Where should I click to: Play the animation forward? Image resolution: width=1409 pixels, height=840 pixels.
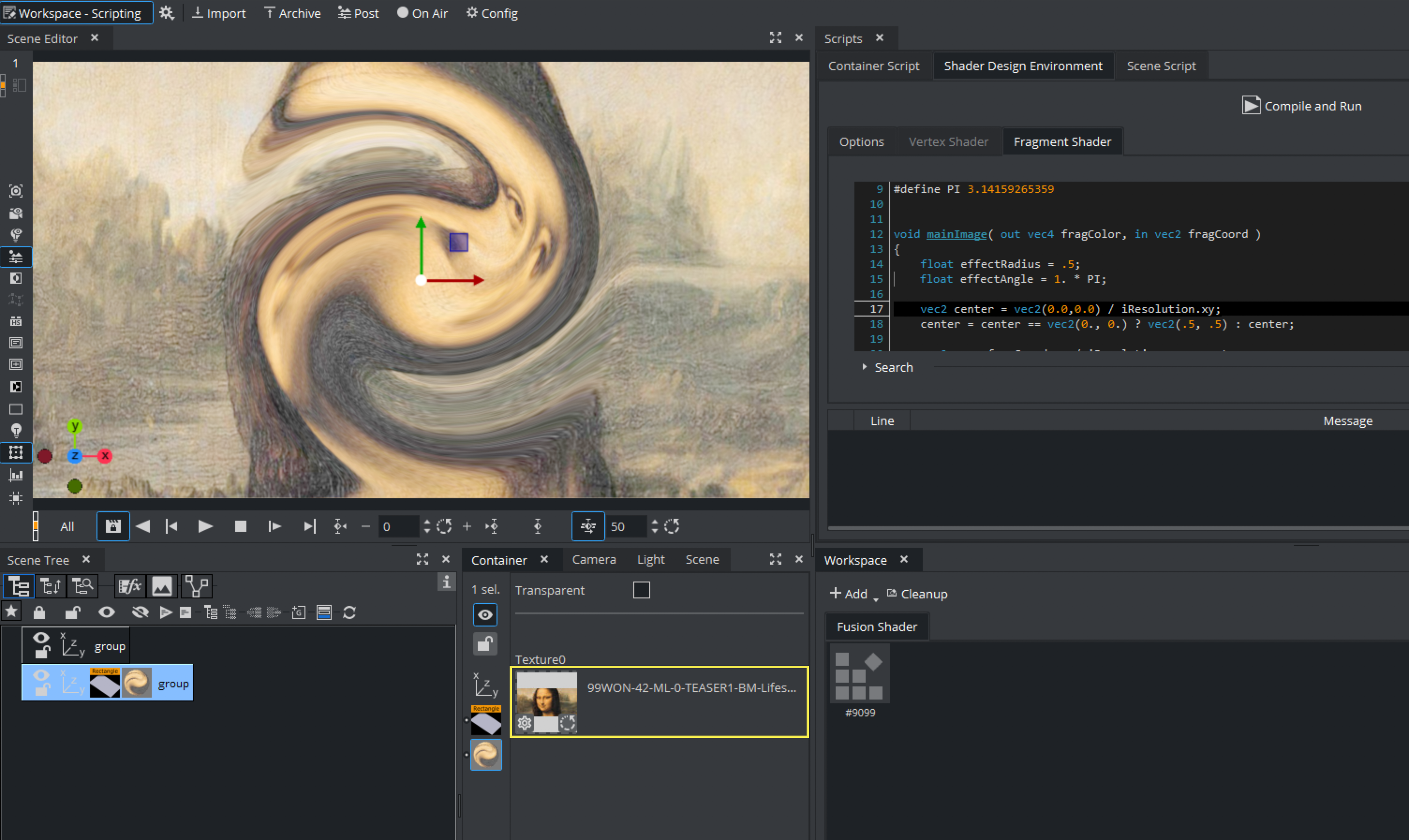click(x=205, y=526)
